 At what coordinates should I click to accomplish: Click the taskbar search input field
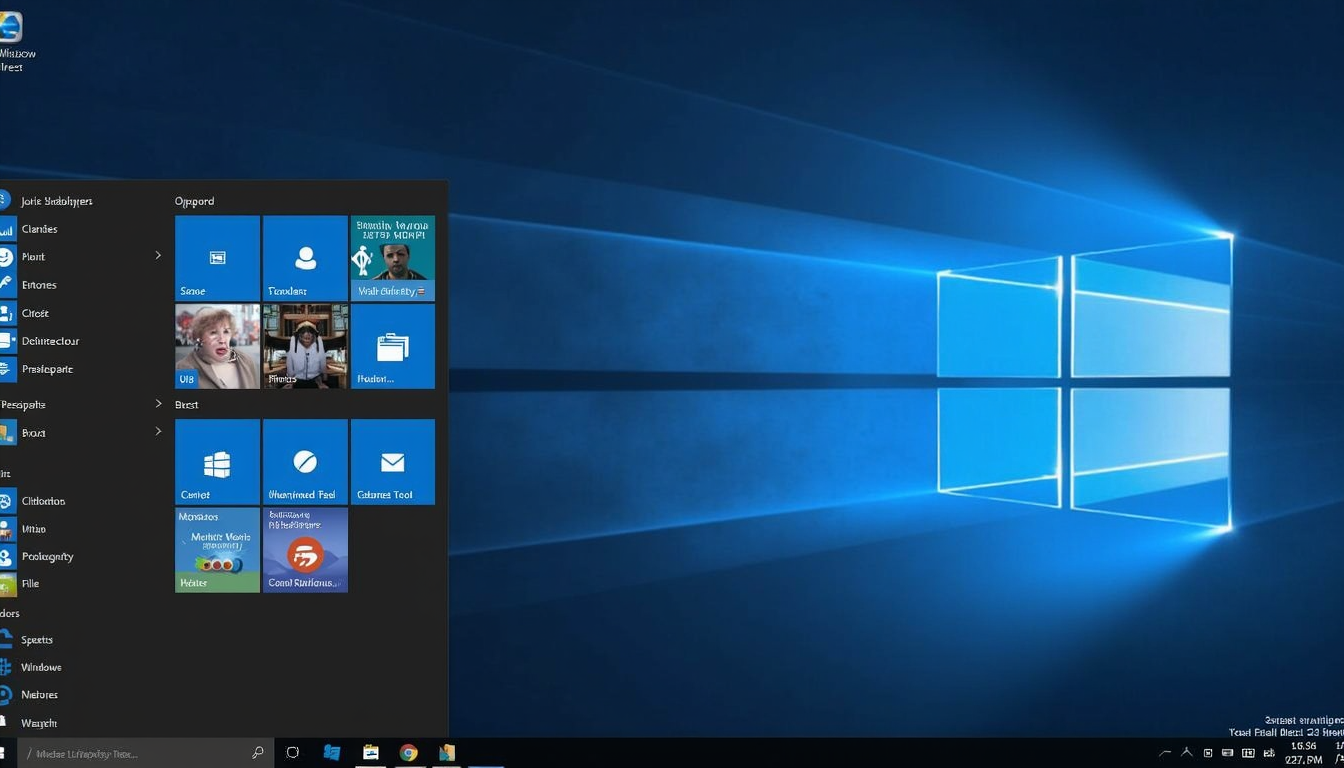(140, 752)
